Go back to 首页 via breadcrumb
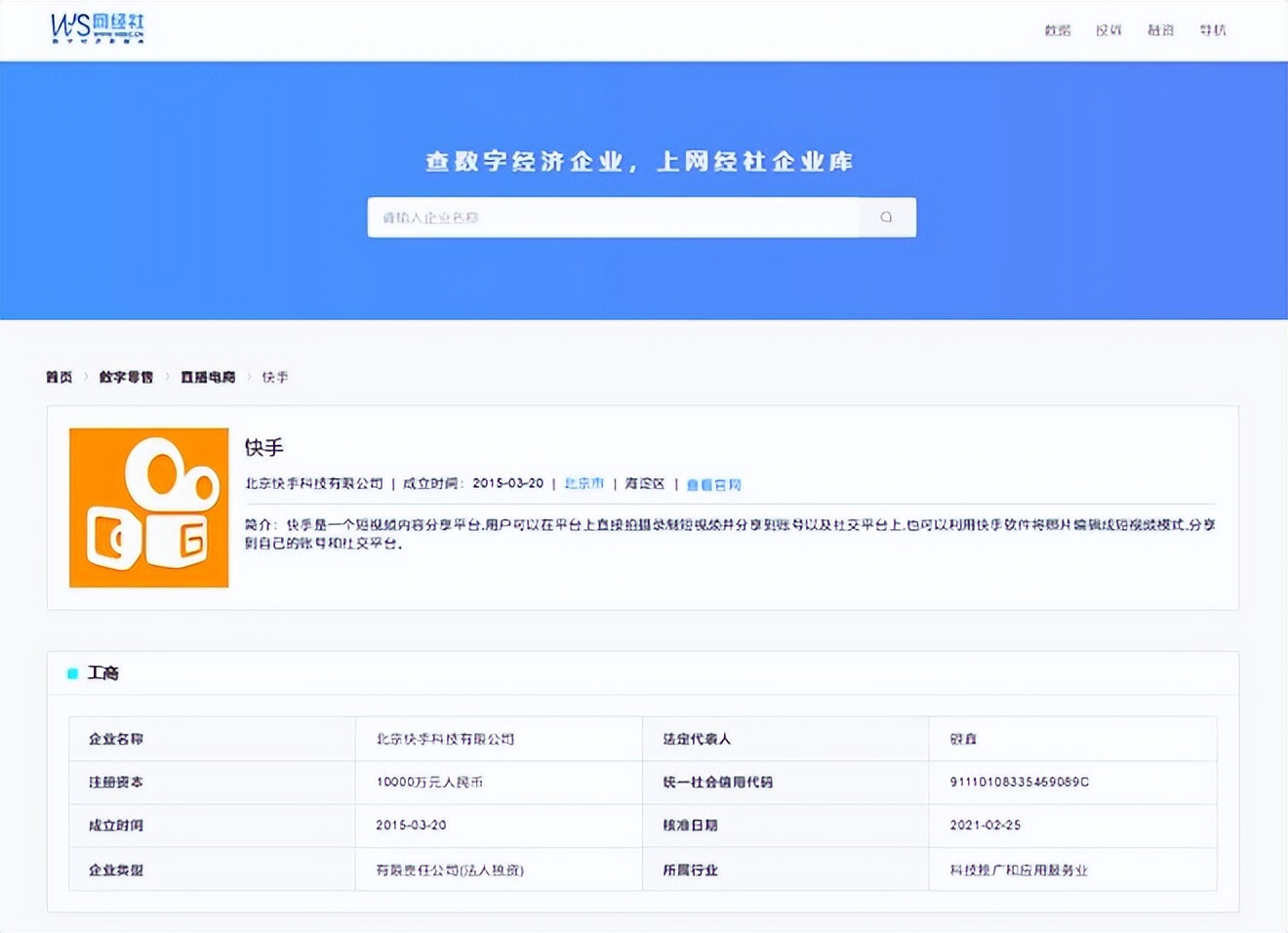 59,377
